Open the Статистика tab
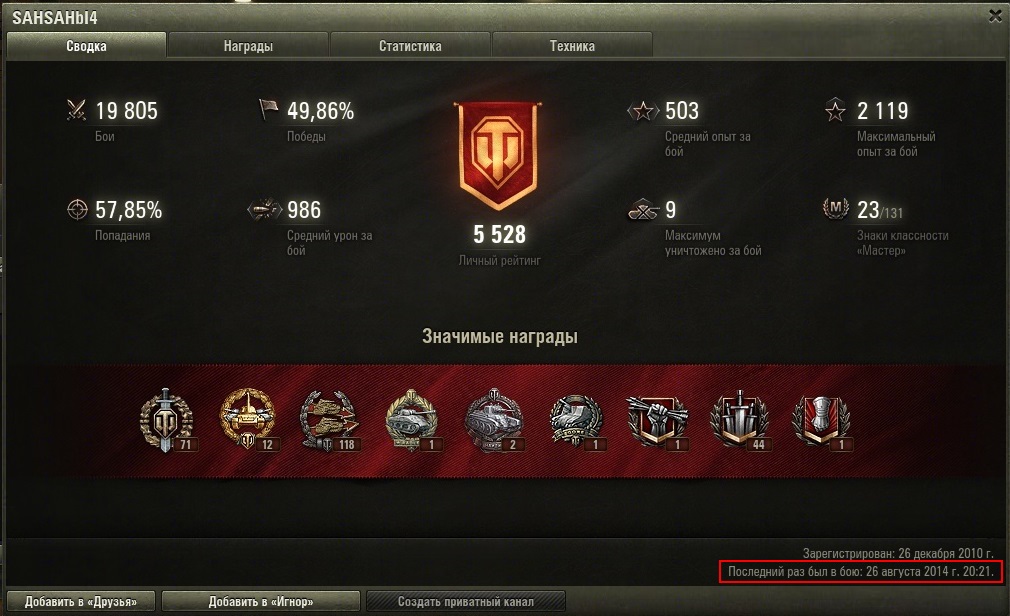Viewport: 1010px width, 616px height. point(410,46)
